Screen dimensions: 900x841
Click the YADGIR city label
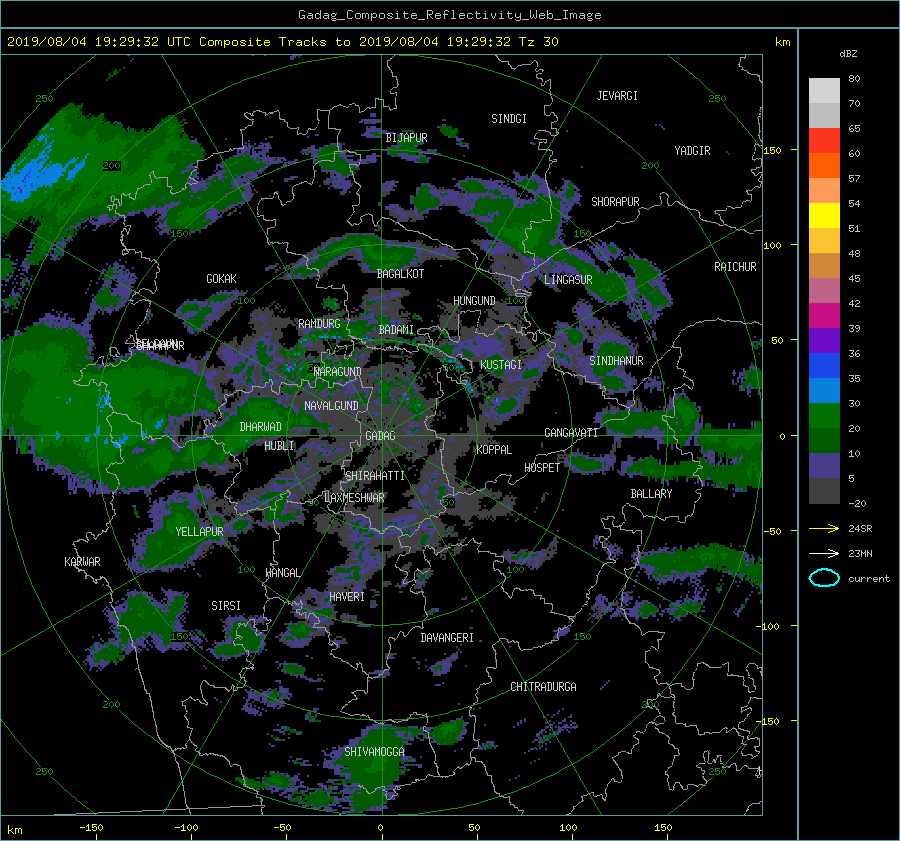tap(692, 151)
